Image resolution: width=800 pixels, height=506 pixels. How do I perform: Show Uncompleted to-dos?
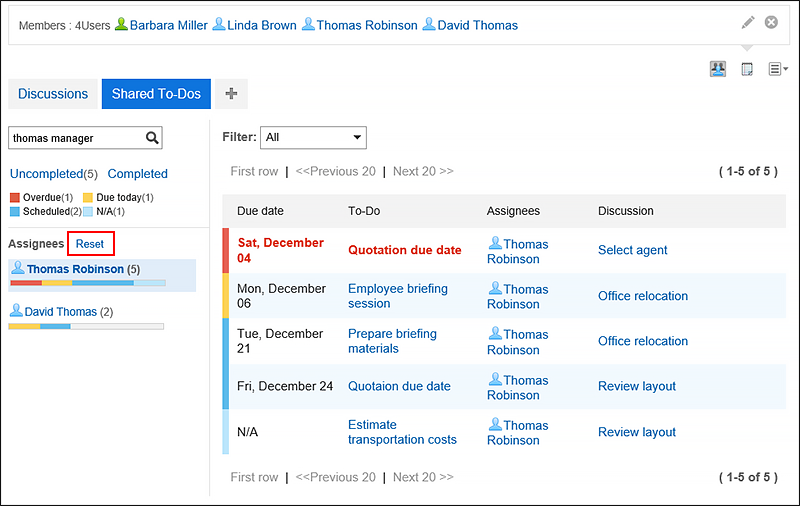[54, 174]
